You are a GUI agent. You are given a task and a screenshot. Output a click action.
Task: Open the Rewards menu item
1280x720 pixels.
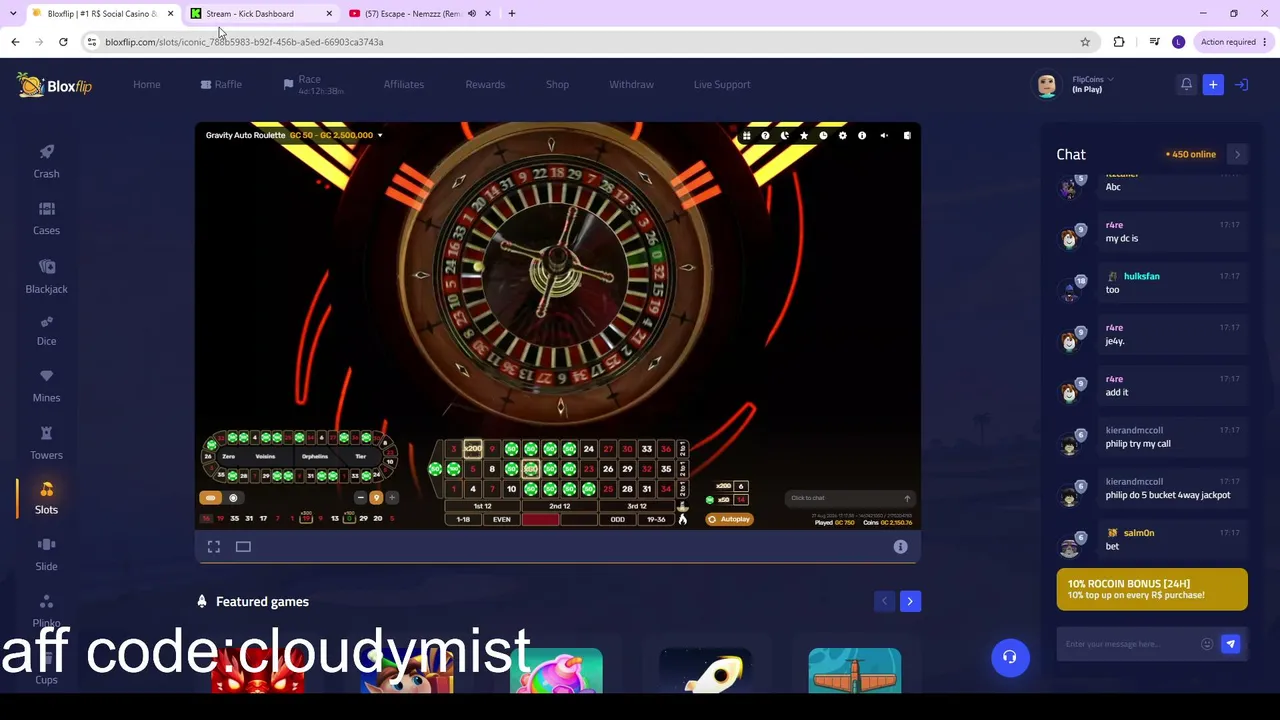(485, 85)
